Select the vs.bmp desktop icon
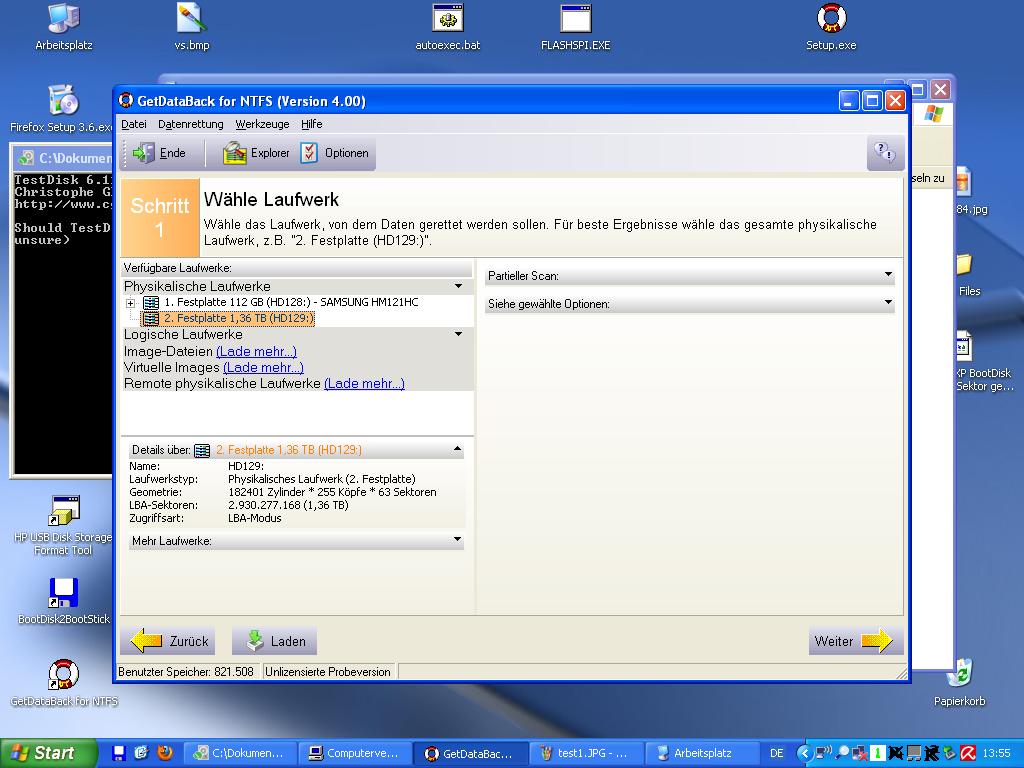 tap(192, 27)
